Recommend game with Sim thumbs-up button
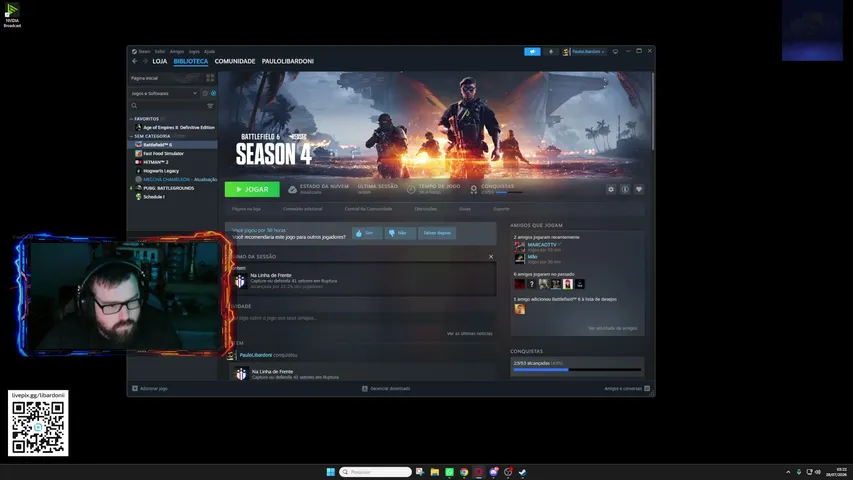 367,233
